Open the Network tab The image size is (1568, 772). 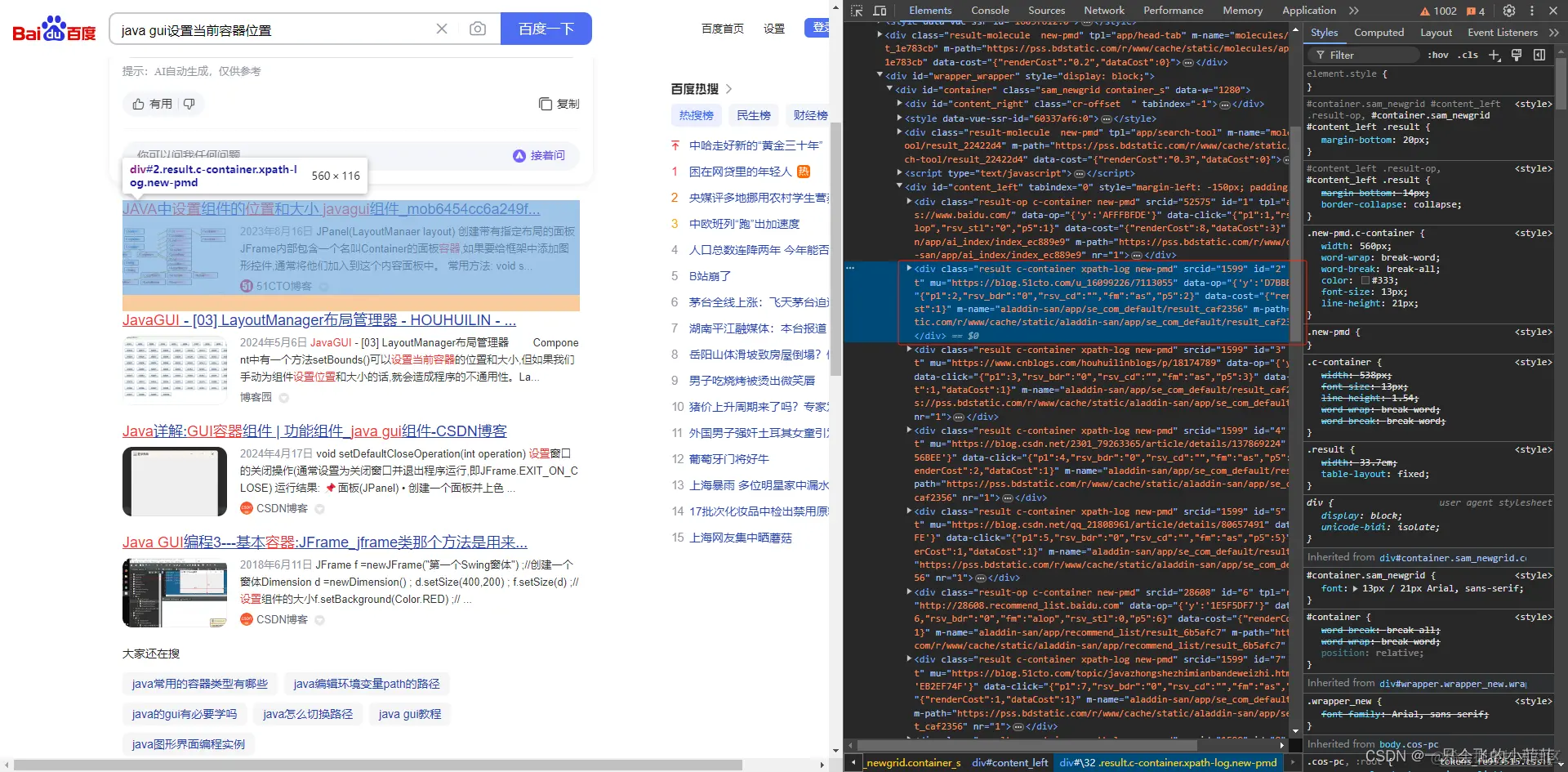[x=1104, y=11]
